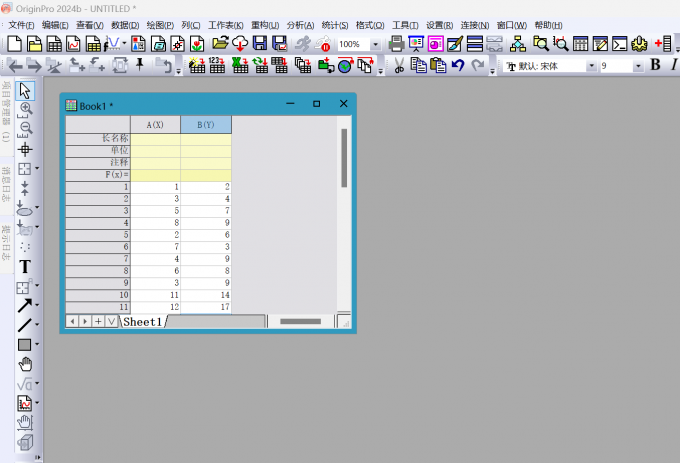
Task: Select column A(X) header
Action: coord(155,125)
